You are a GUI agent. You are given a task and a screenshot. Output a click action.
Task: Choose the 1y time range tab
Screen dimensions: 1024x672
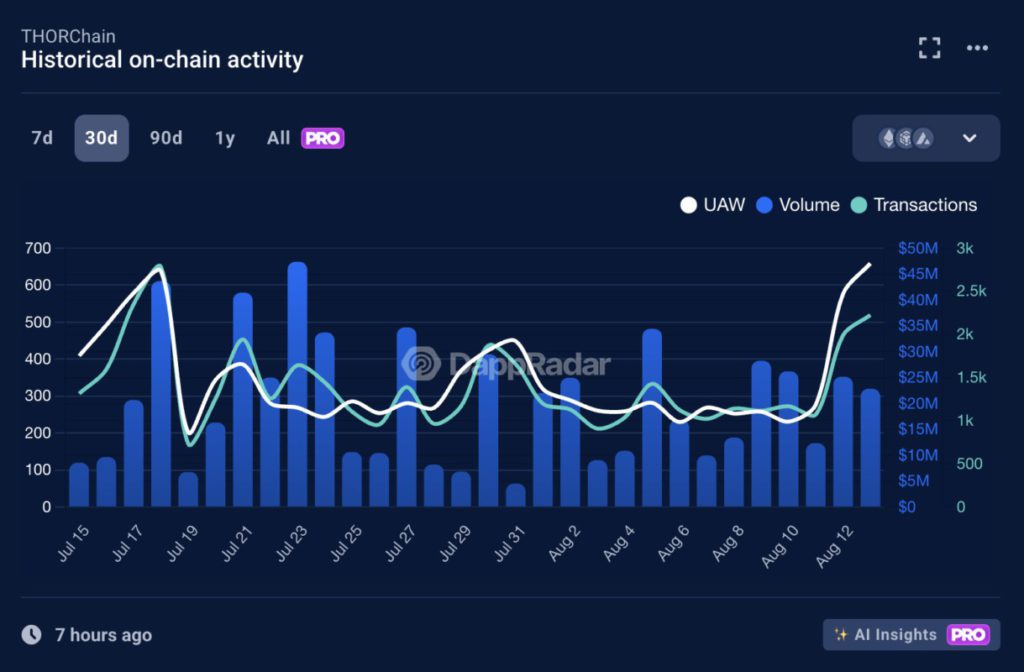point(225,138)
